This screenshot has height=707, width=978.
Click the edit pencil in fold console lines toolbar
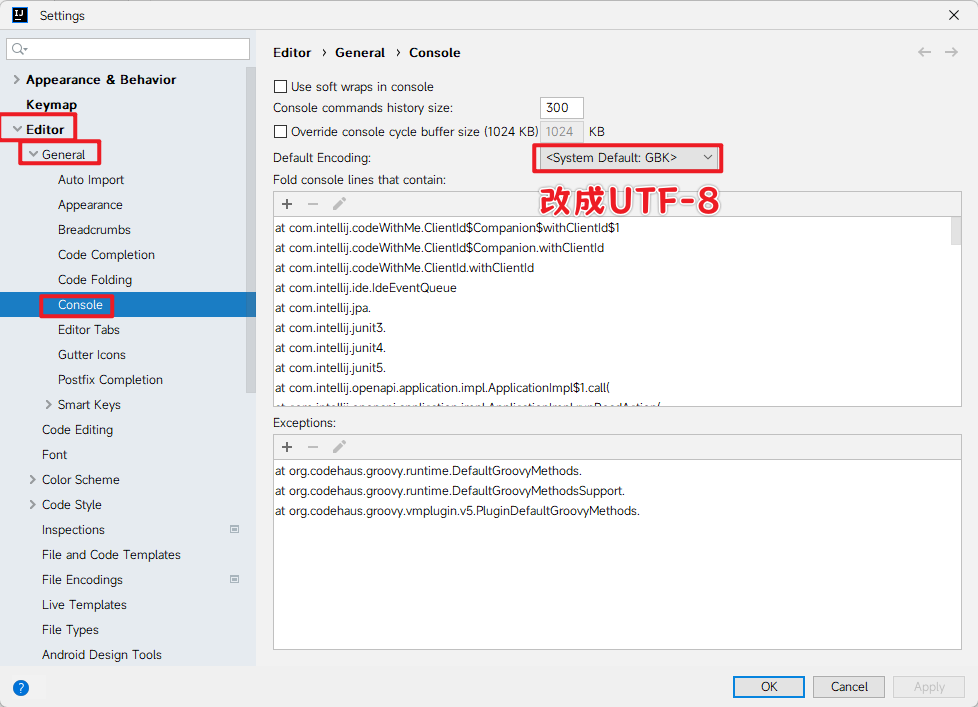339,204
